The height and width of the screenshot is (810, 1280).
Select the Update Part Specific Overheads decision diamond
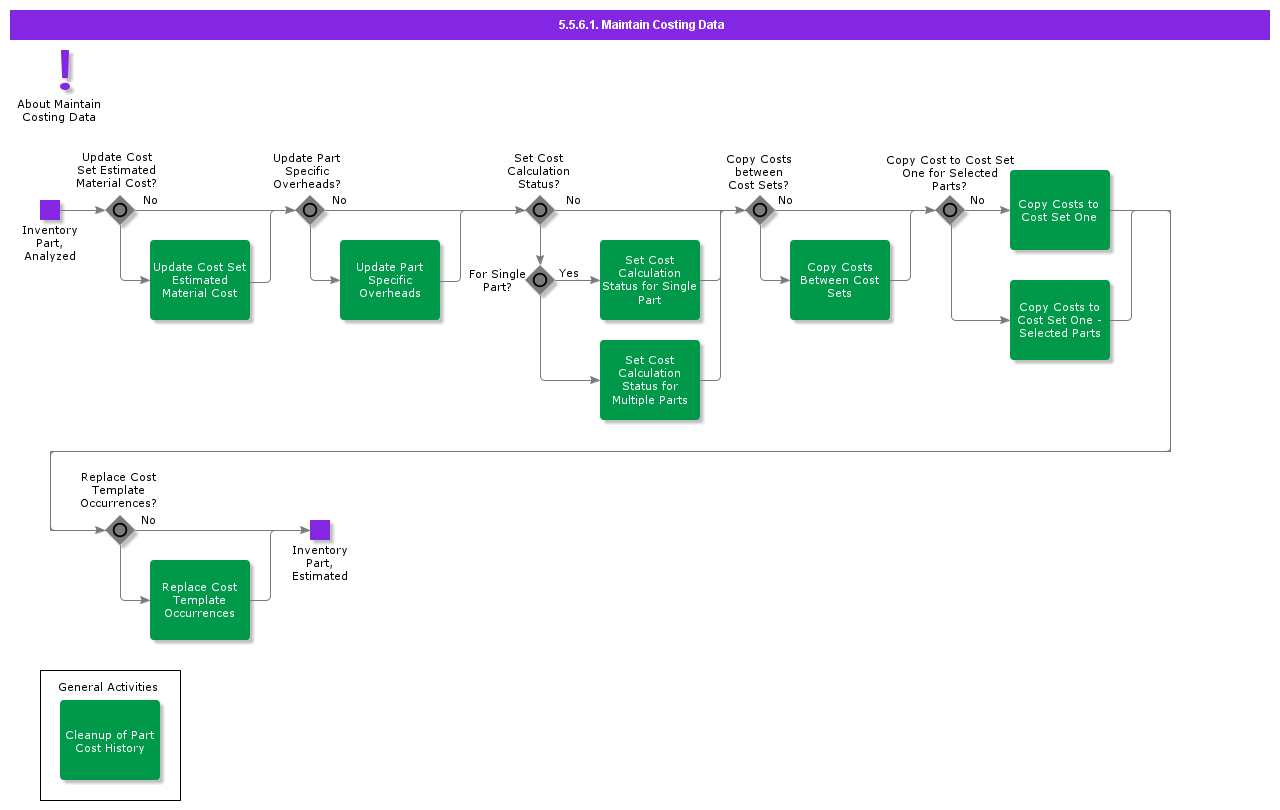[x=310, y=210]
